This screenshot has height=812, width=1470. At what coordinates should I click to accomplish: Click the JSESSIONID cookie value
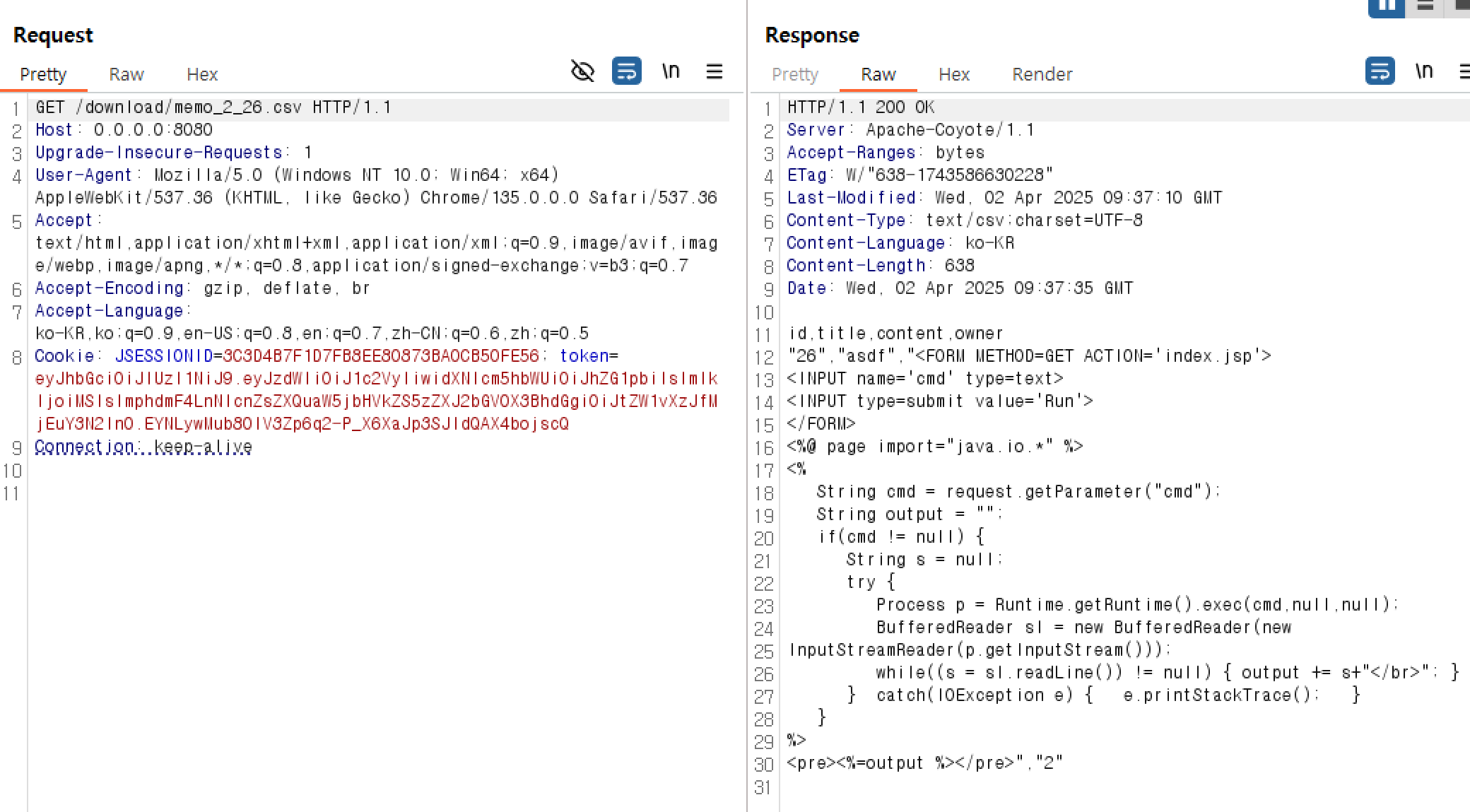click(380, 356)
